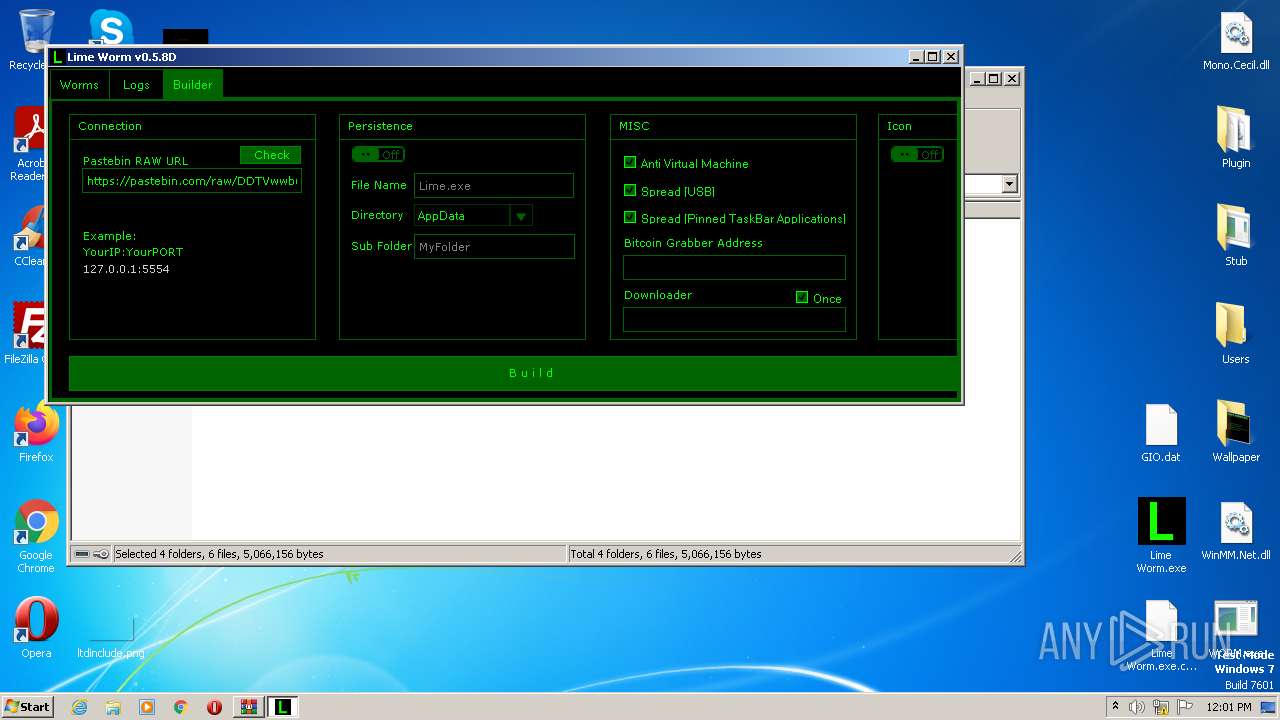Open the FileZilla desktop shortcut
1280x720 pixels.
click(30, 332)
